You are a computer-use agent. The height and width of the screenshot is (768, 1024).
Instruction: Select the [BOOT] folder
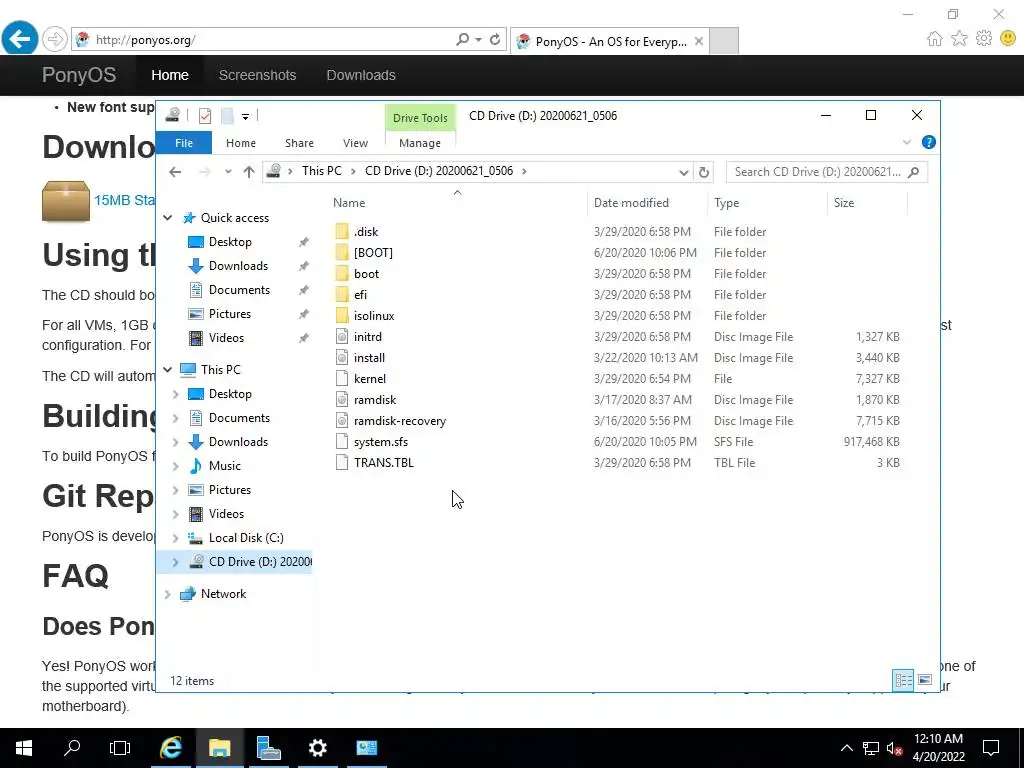[373, 253]
